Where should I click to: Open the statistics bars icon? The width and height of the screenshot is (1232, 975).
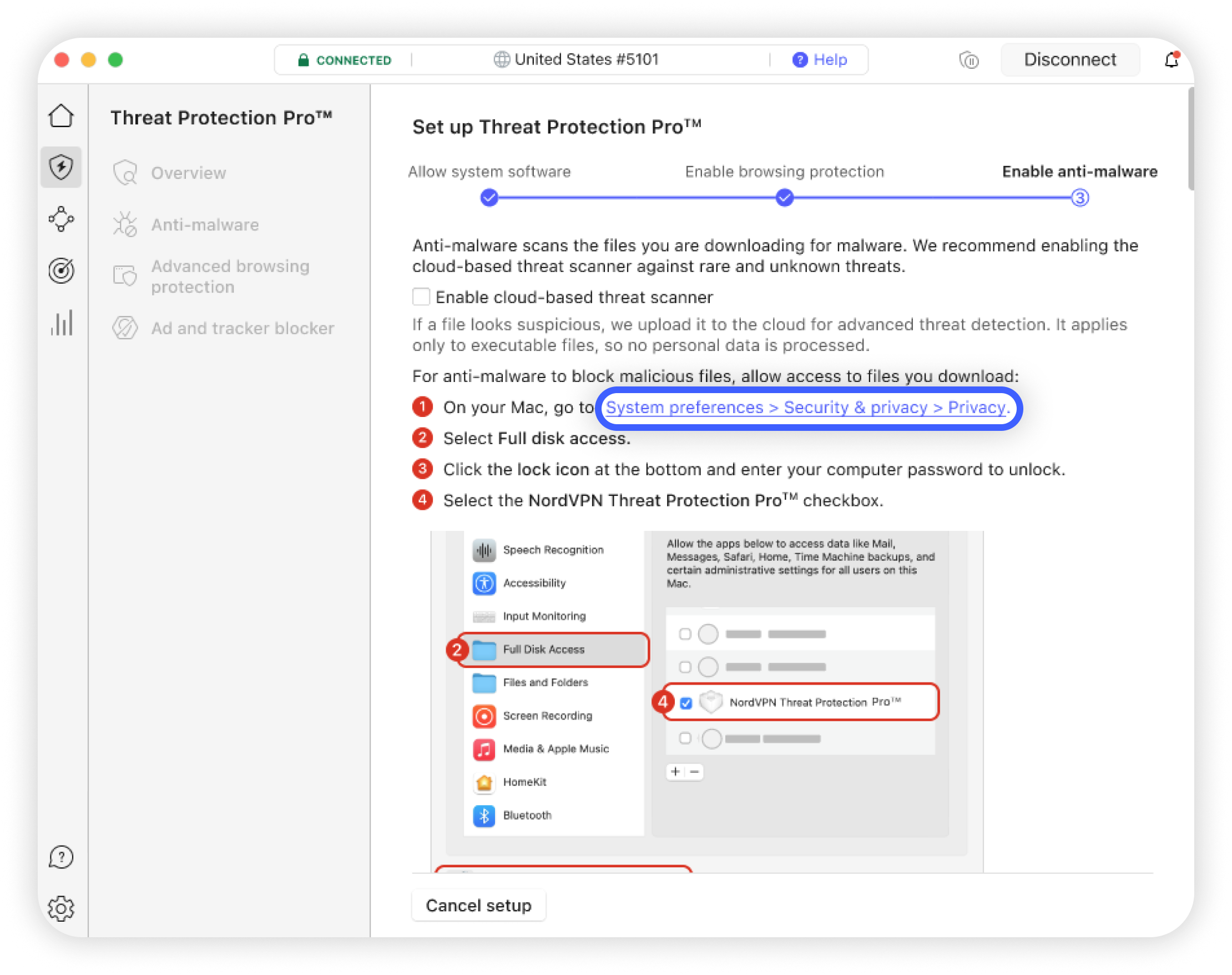point(61,323)
